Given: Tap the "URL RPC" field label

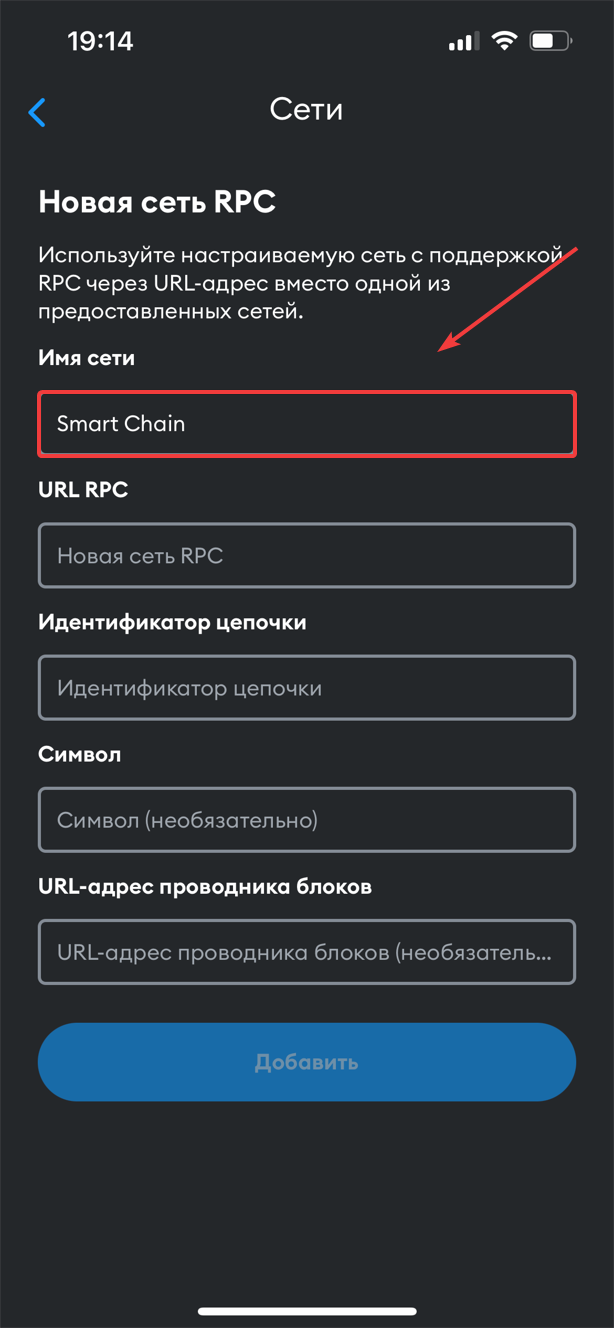Looking at the screenshot, I should tap(83, 490).
